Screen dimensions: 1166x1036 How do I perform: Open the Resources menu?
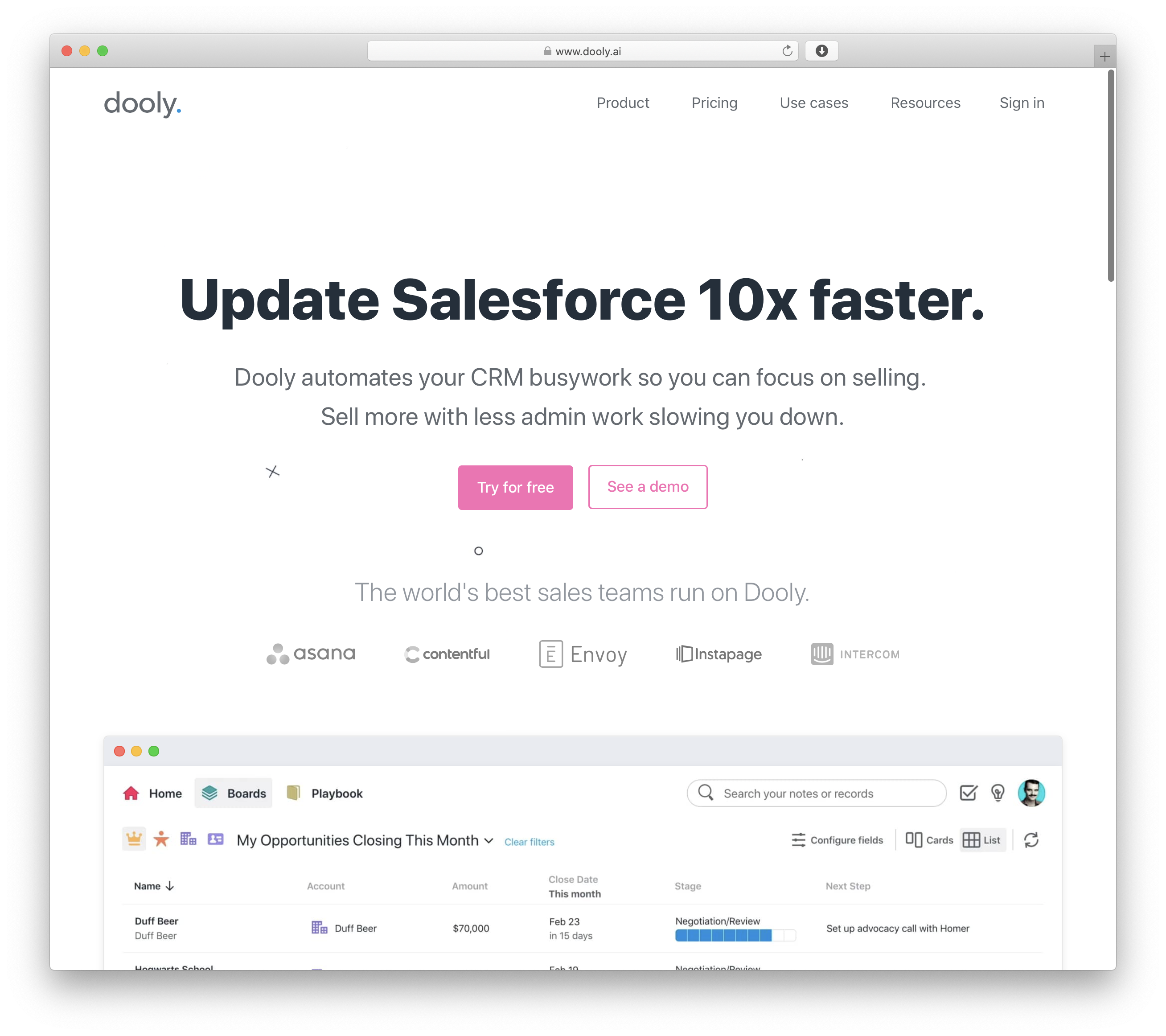point(925,103)
